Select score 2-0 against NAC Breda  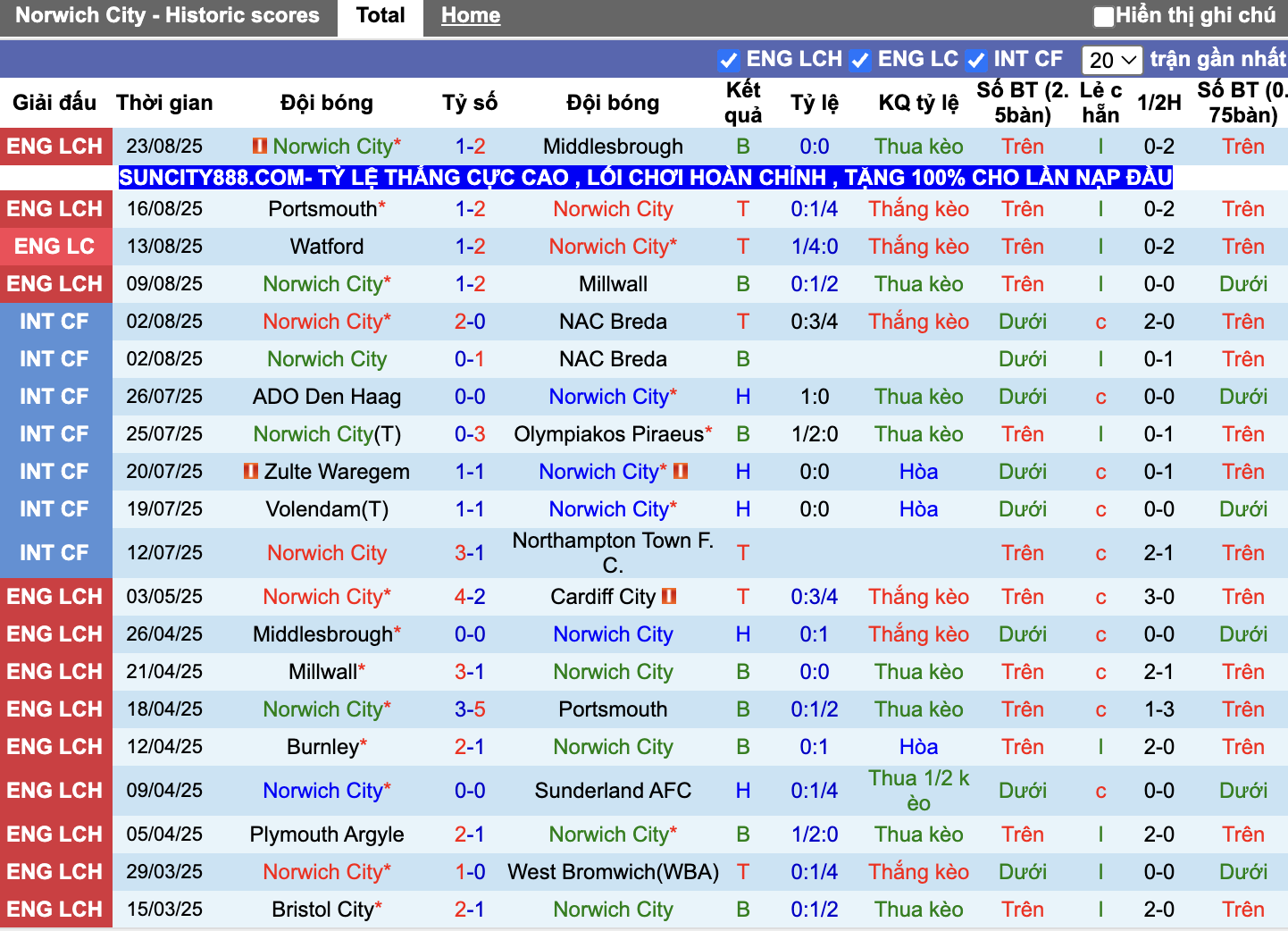[x=470, y=322]
